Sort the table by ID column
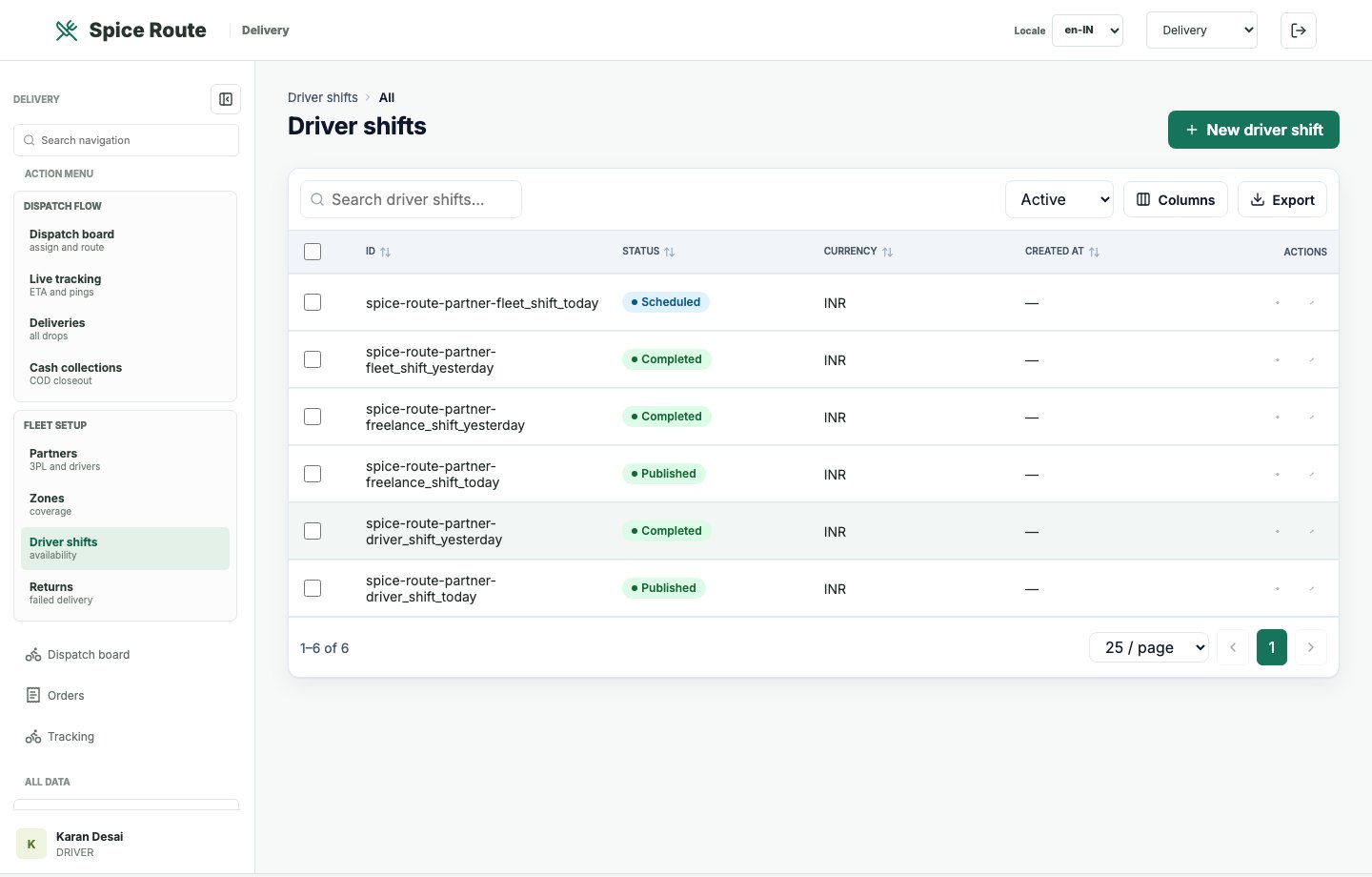 coord(378,252)
